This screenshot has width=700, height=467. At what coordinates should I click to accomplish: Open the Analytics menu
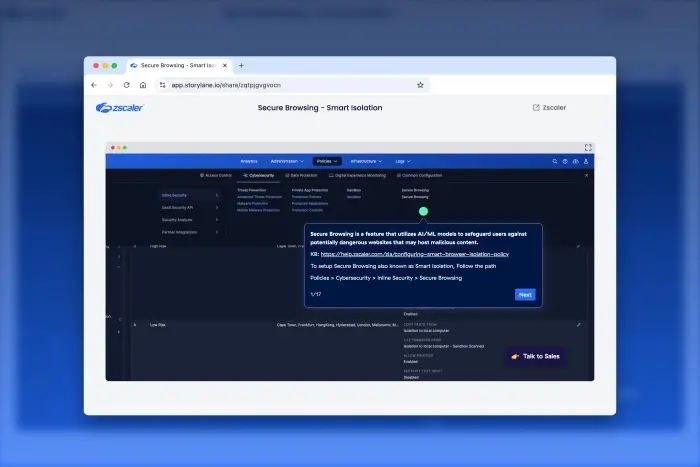[249, 161]
